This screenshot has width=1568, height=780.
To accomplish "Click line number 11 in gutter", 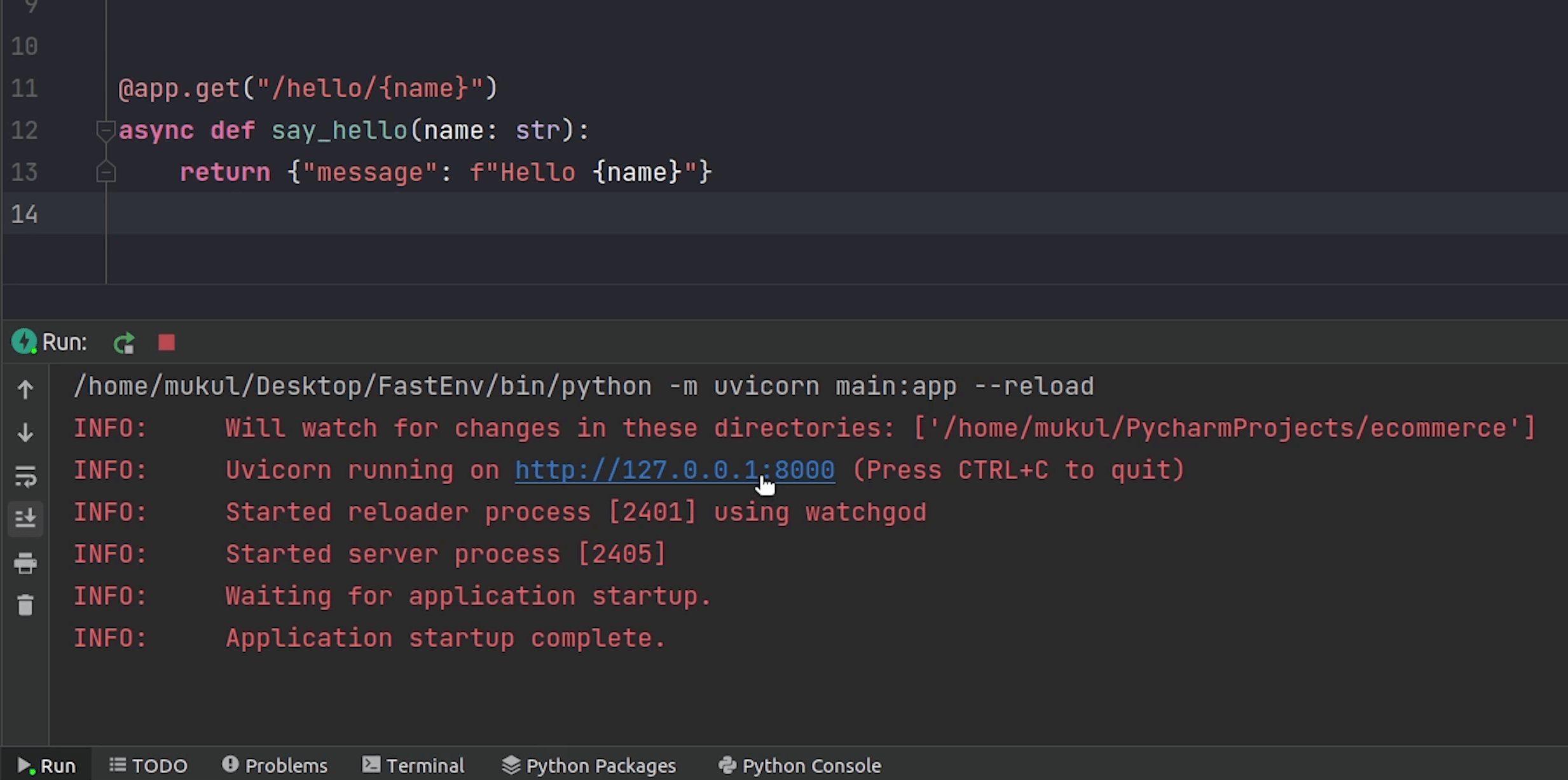I will click(x=24, y=88).
